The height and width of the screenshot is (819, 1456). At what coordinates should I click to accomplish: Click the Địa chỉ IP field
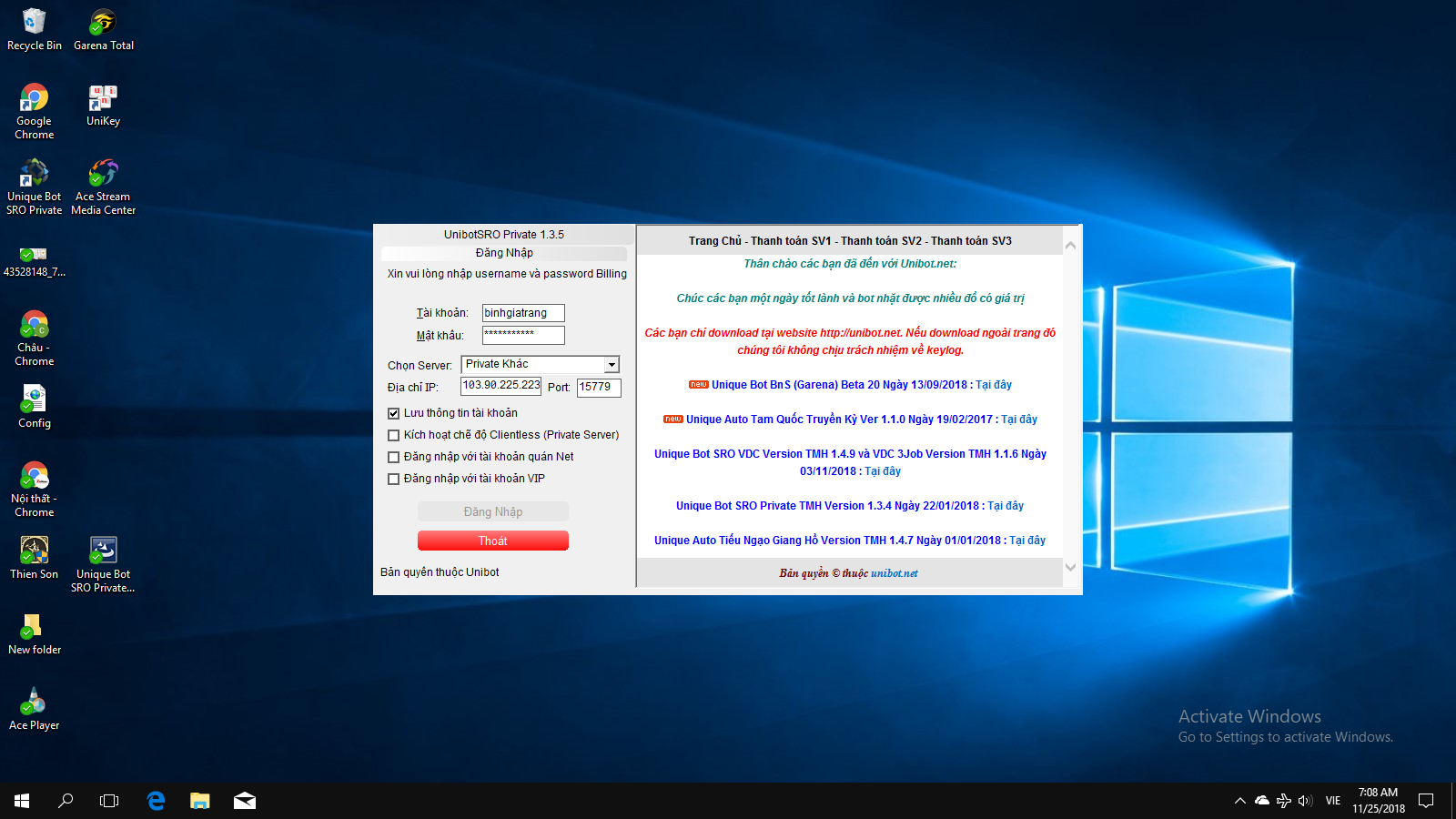tap(501, 387)
